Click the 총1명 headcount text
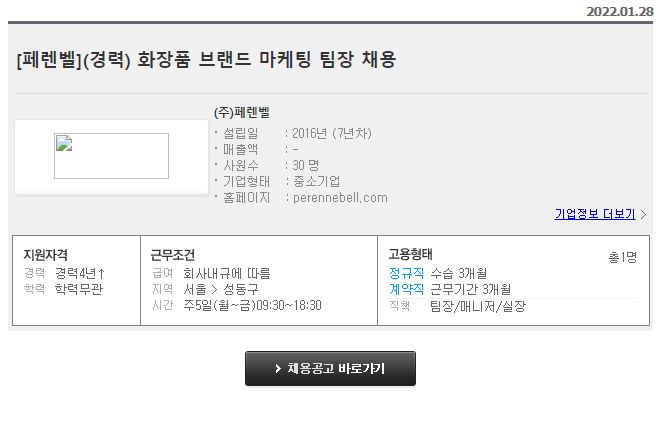 click(622, 257)
